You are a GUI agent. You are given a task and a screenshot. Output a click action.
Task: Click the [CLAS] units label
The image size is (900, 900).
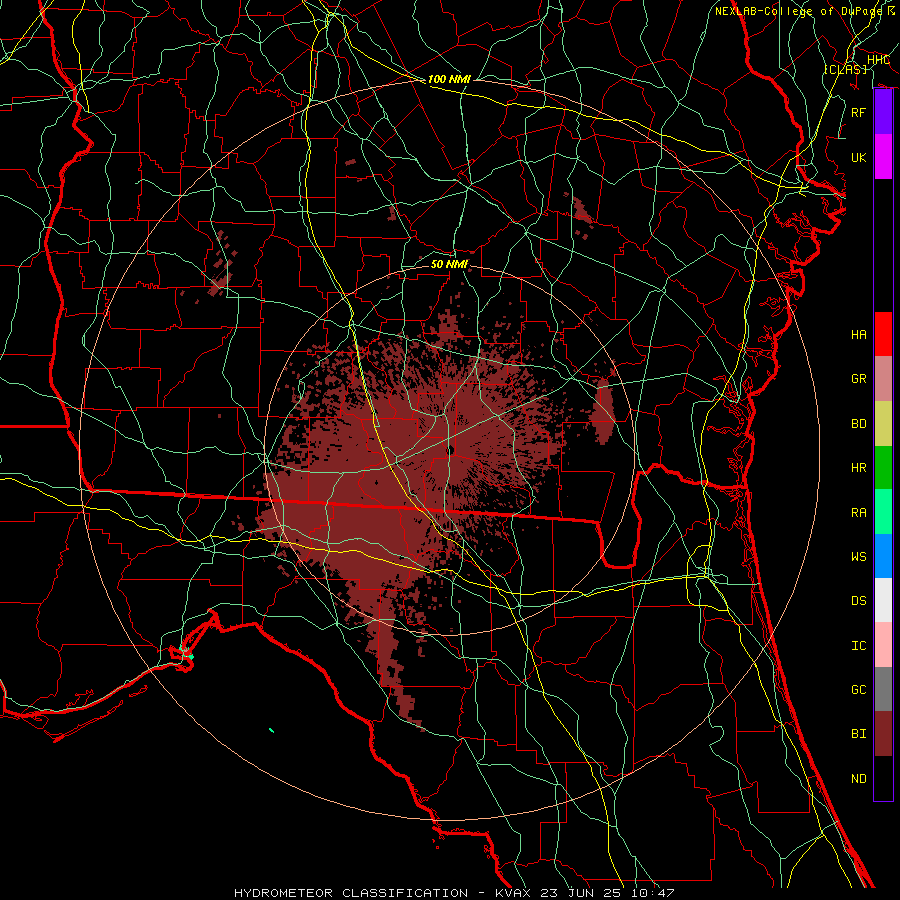pyautogui.click(x=845, y=69)
